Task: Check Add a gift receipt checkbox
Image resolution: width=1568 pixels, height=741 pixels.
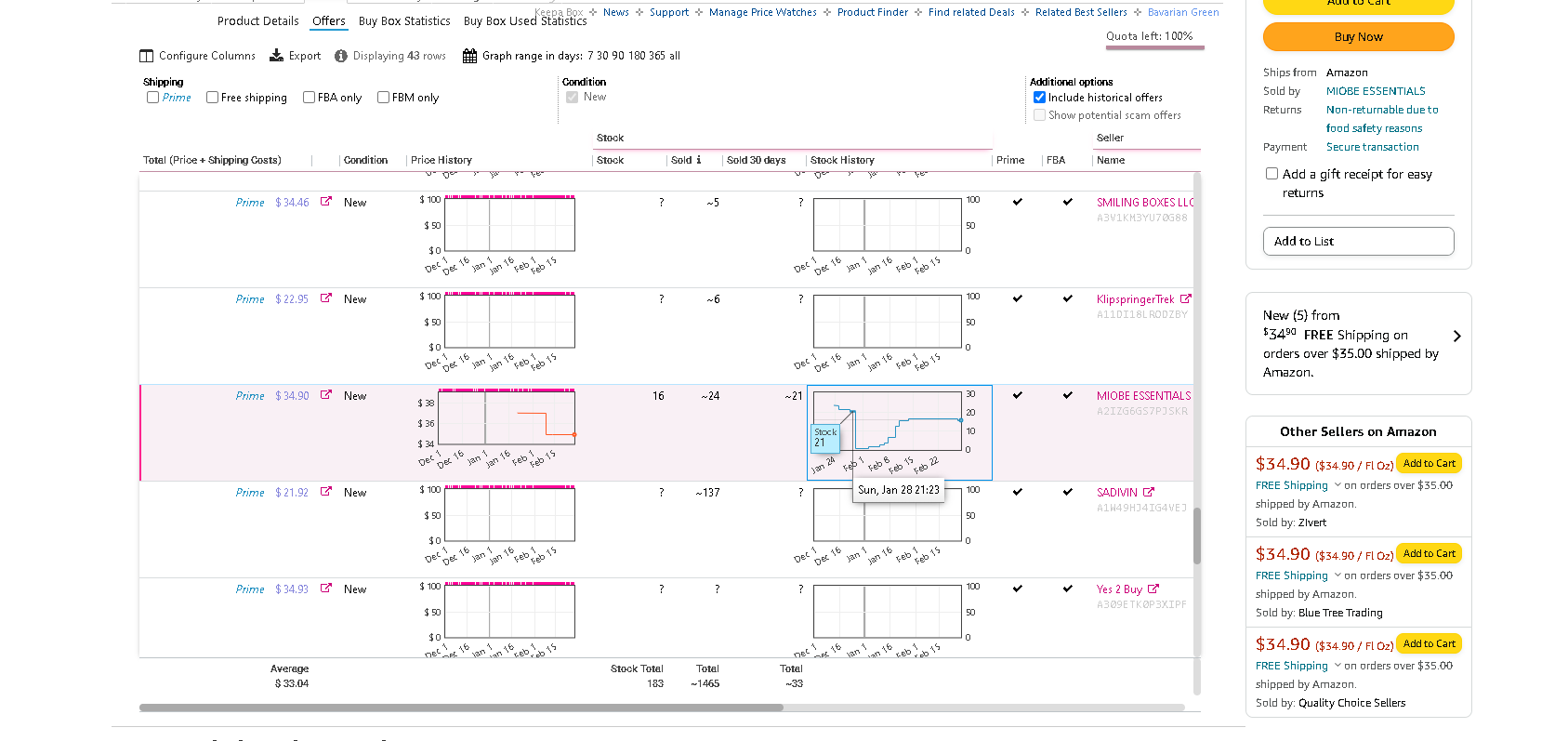Action: point(1272,174)
